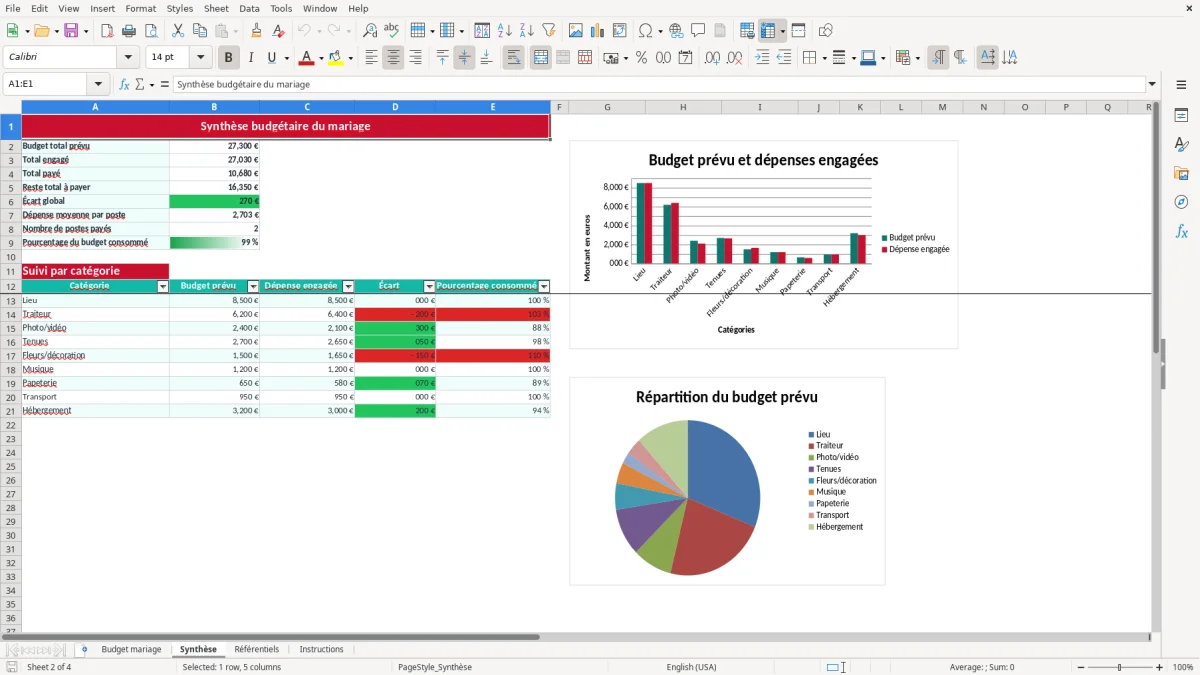
Task: Add a decimal place
Action: tap(713, 58)
